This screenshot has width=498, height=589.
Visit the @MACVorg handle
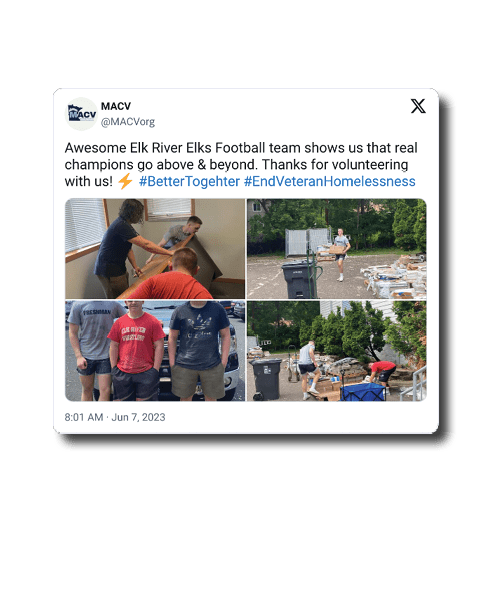click(128, 122)
